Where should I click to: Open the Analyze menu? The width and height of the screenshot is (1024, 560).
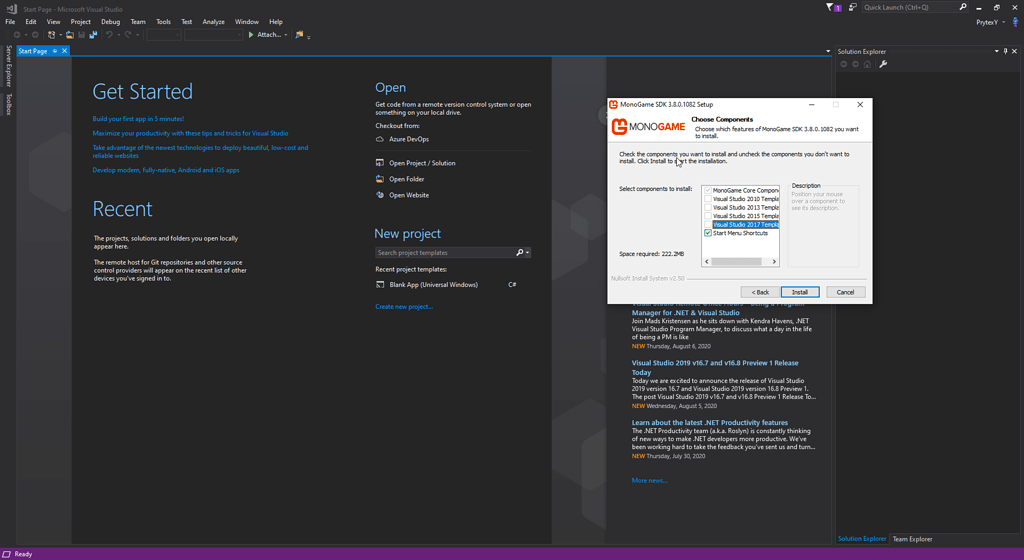tap(213, 22)
